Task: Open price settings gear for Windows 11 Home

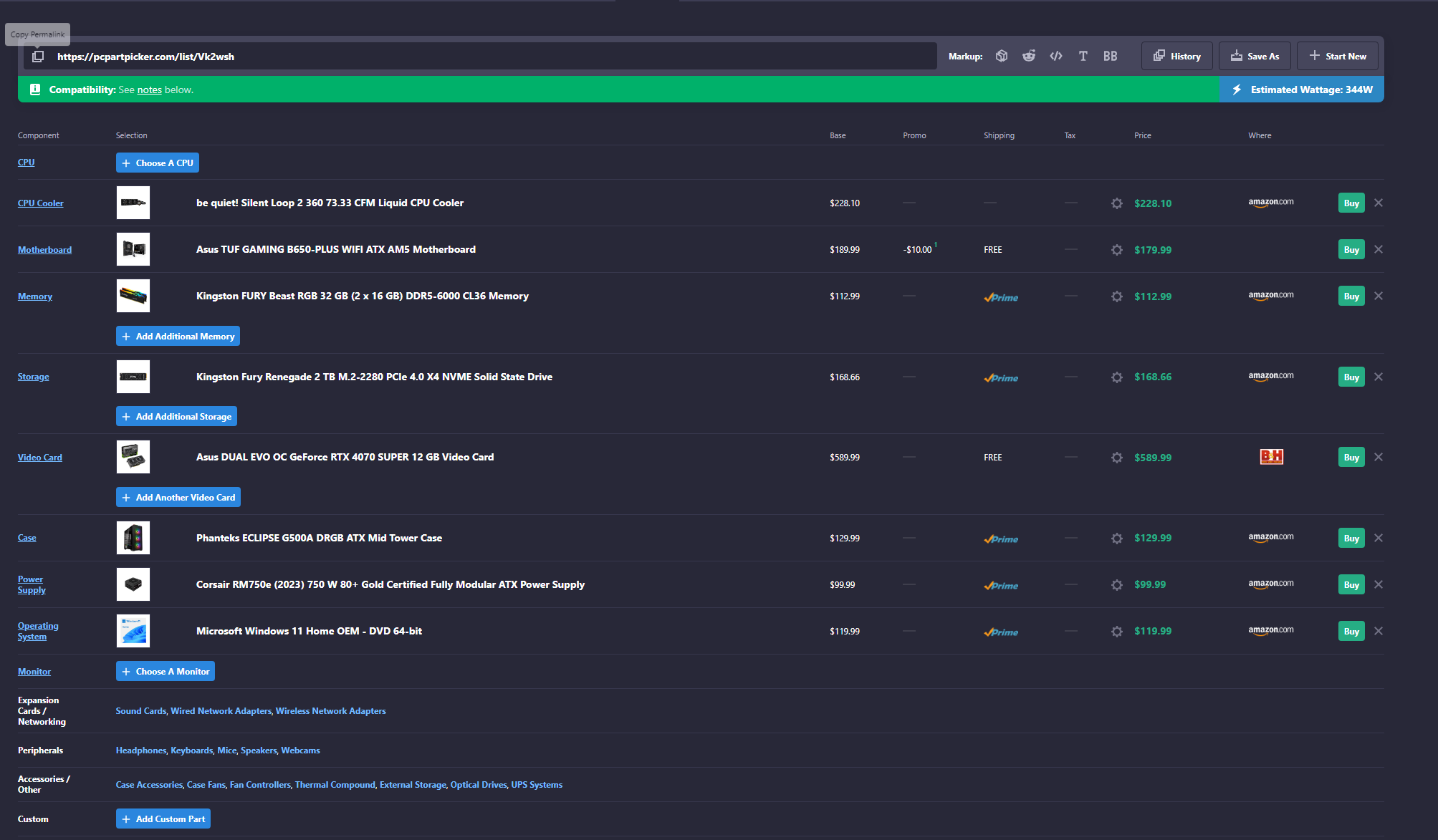Action: tap(1117, 632)
